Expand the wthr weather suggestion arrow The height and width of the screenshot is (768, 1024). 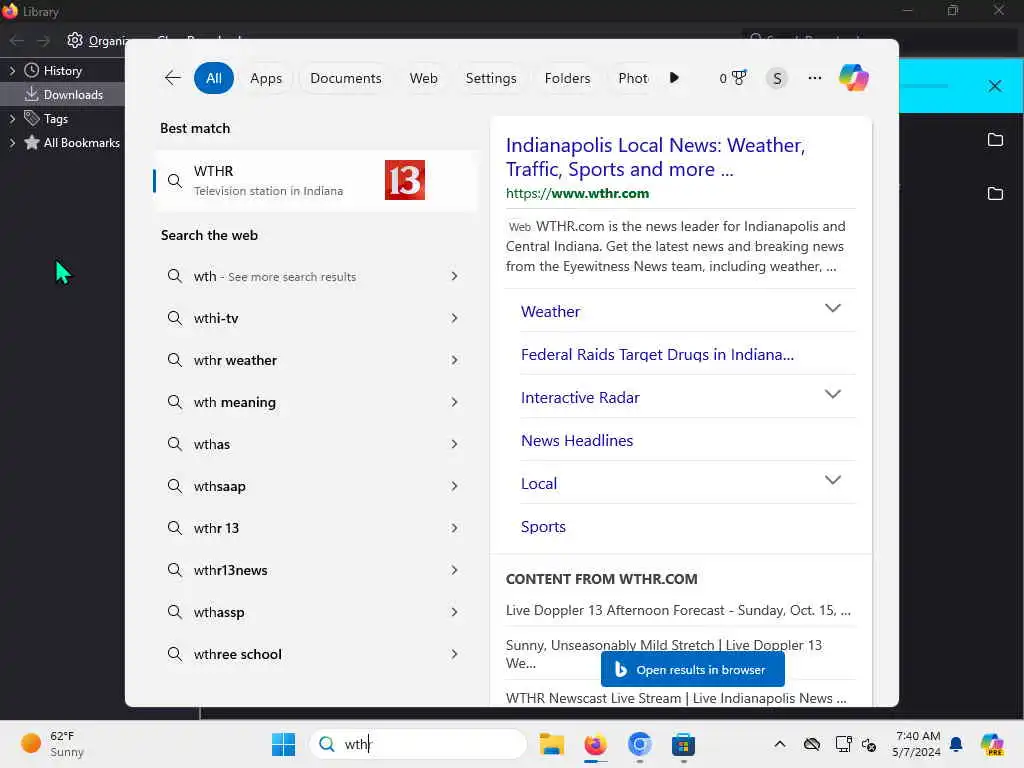455,360
